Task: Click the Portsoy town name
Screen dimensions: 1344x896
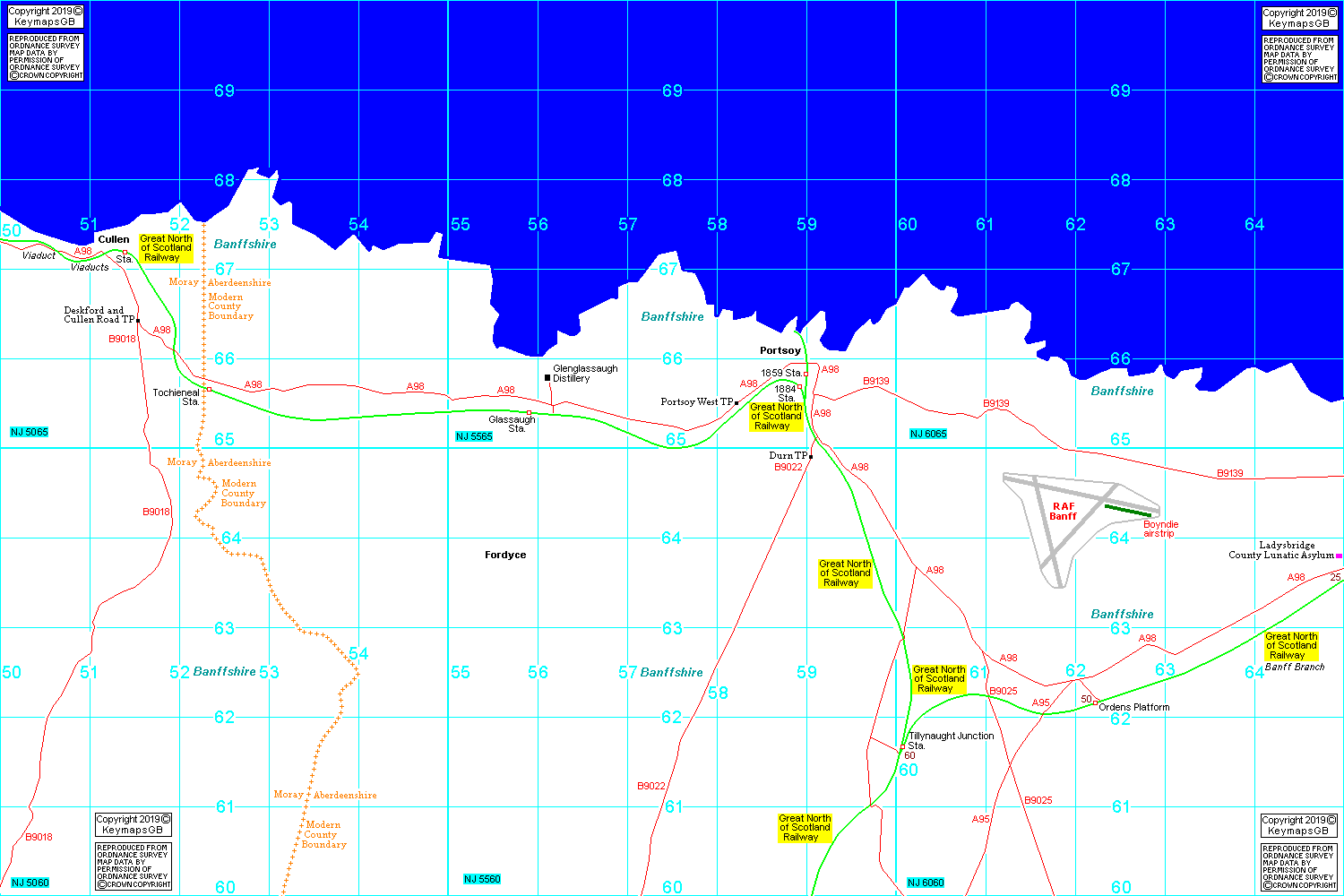Action: 780,350
